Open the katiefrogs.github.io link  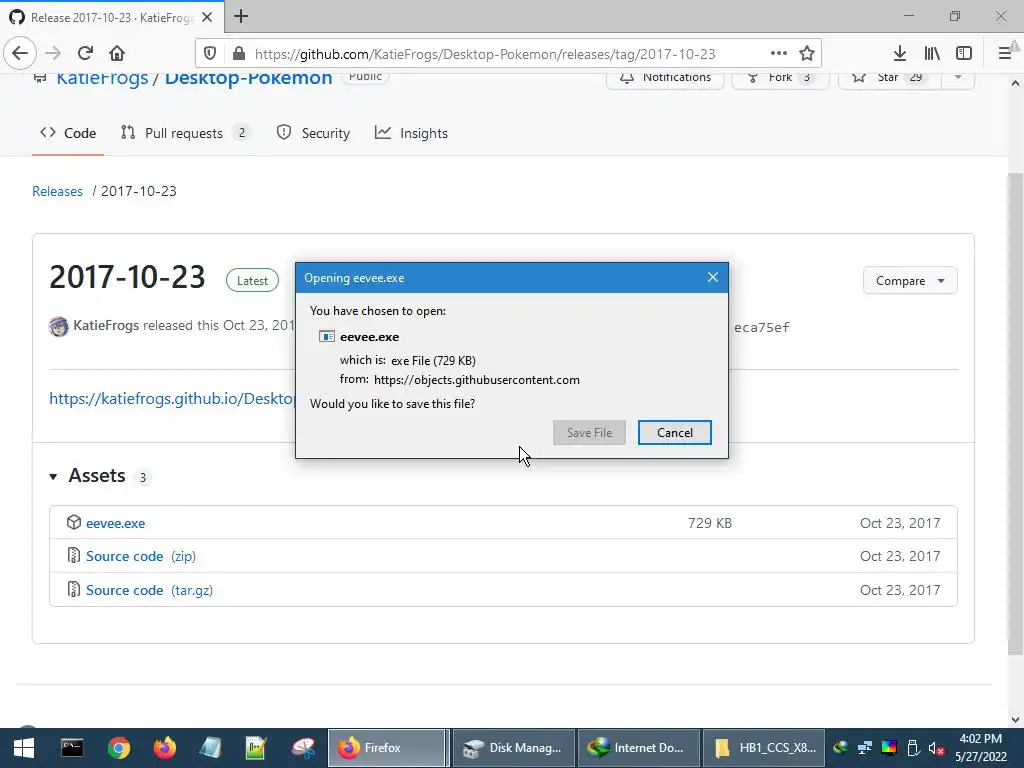pyautogui.click(x=172, y=398)
